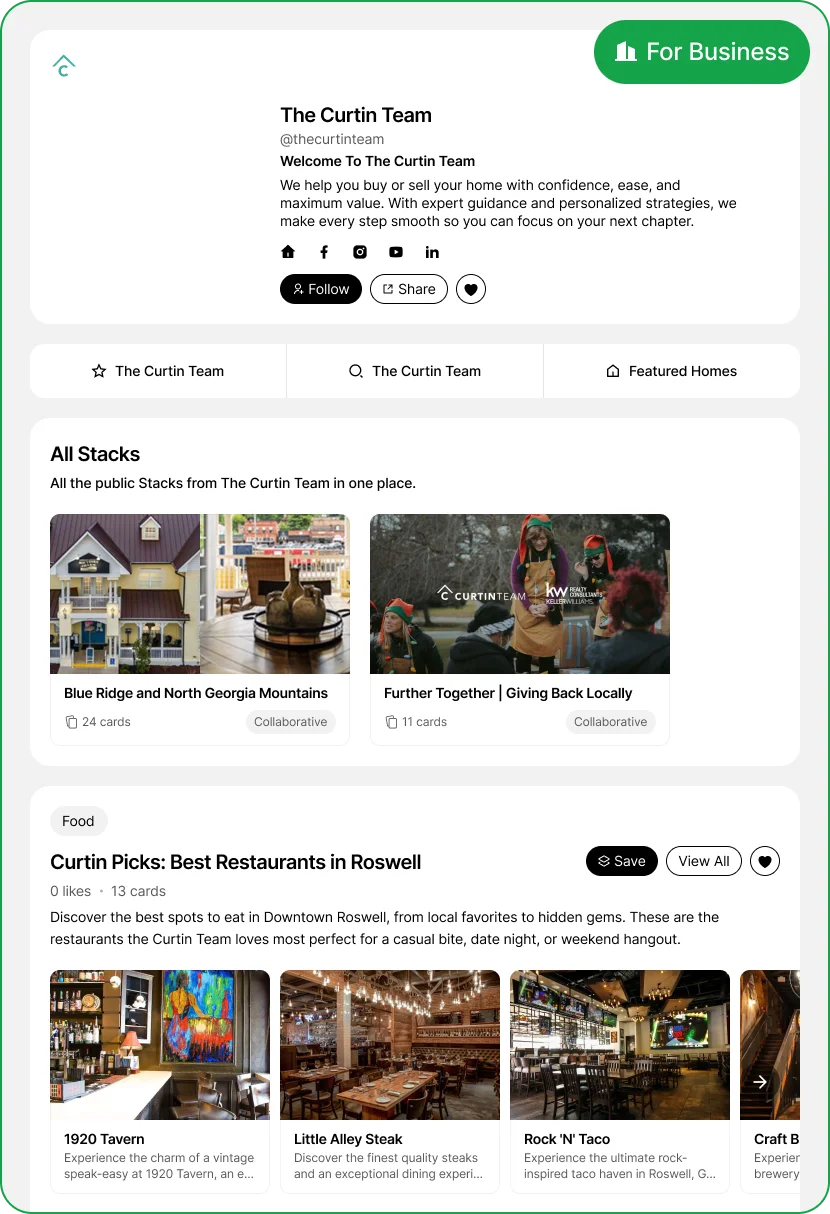Open the For Business button
The width and height of the screenshot is (830, 1214).
(702, 52)
